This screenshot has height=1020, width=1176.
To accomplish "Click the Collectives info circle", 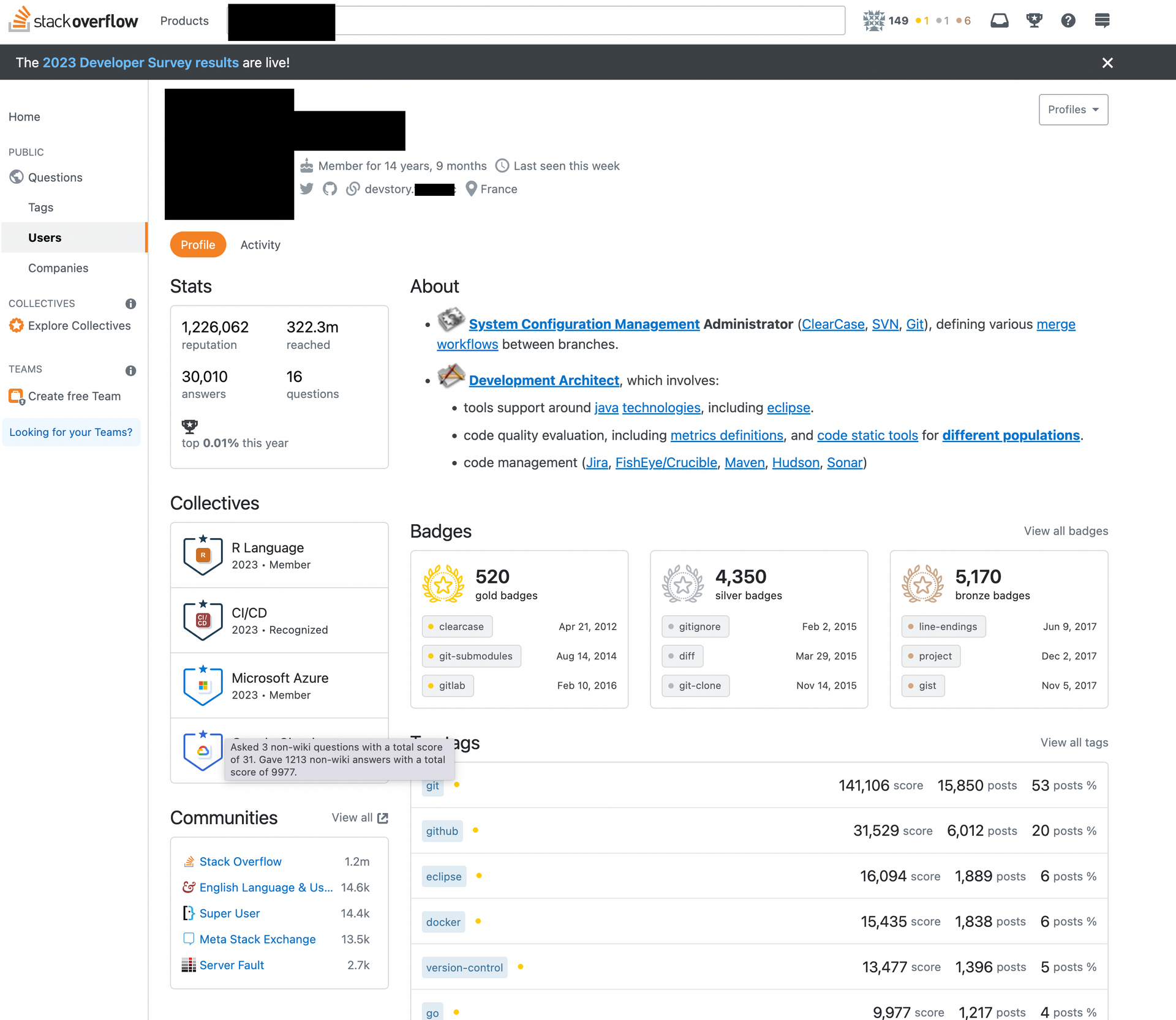I will pyautogui.click(x=130, y=304).
